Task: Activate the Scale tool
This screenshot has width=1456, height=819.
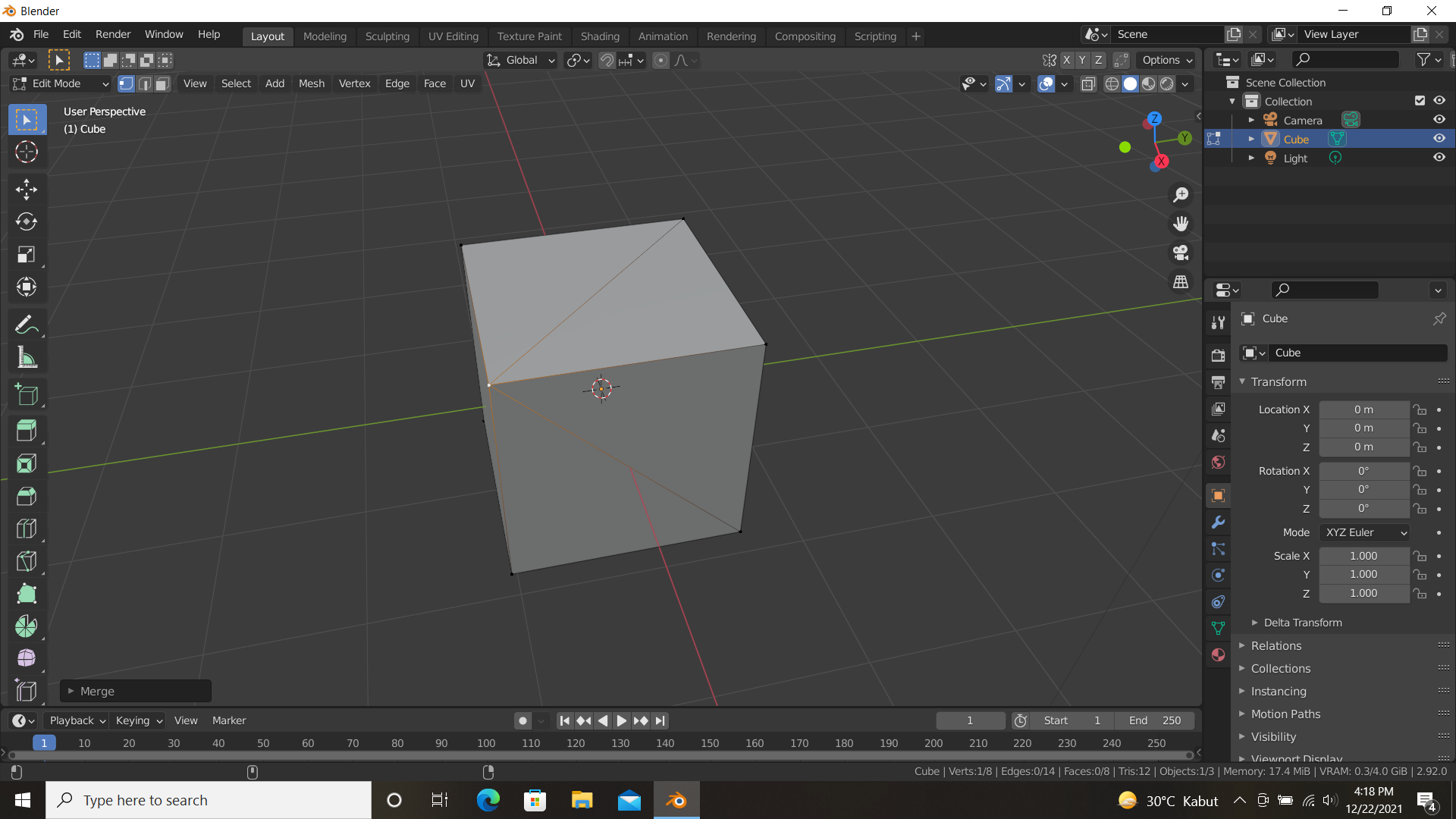Action: [27, 254]
